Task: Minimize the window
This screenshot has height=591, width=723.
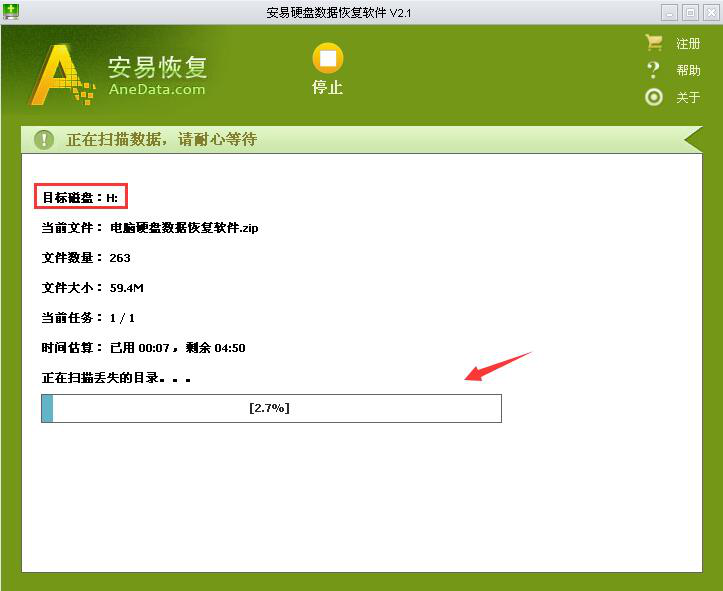Action: coord(669,12)
